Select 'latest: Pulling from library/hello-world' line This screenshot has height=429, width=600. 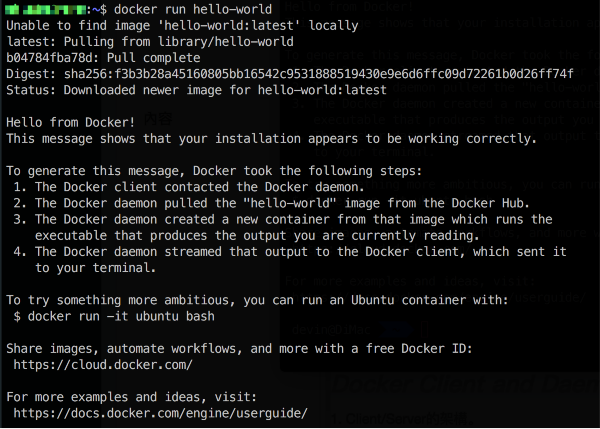pos(150,41)
